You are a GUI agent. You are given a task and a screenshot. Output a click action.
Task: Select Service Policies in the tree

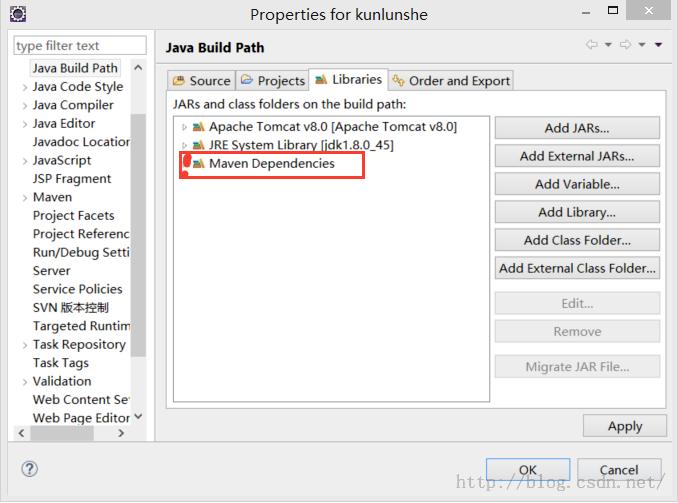click(77, 289)
